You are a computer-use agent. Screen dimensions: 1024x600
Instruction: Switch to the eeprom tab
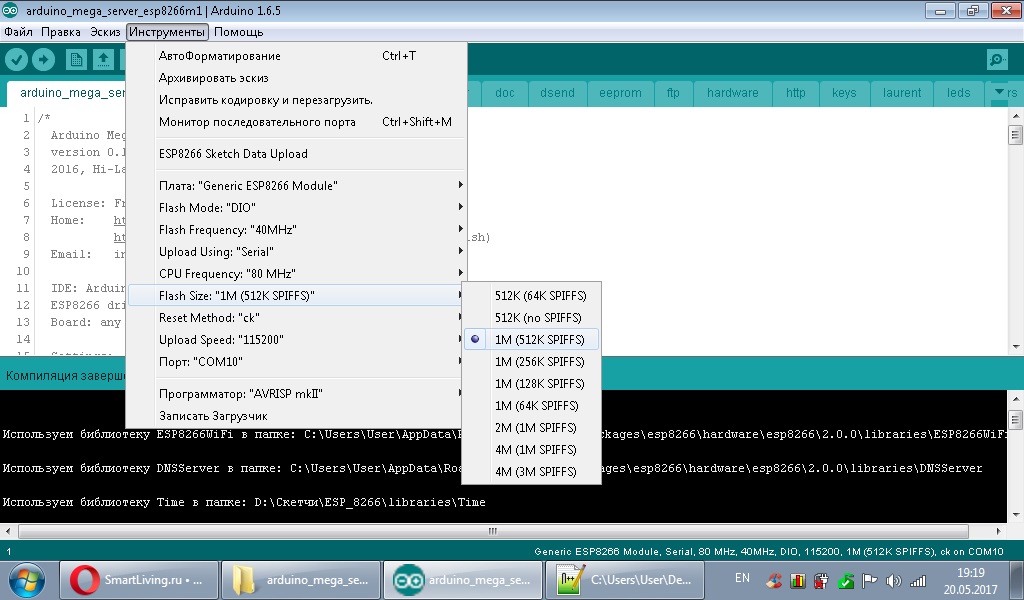coord(620,92)
